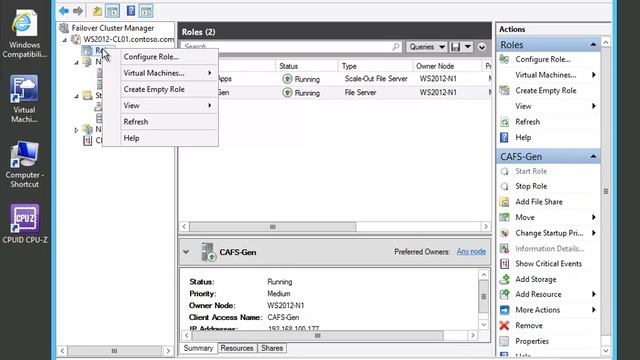Click the Change Startup Priority icon
The height and width of the screenshot is (360, 640).
coord(504,233)
